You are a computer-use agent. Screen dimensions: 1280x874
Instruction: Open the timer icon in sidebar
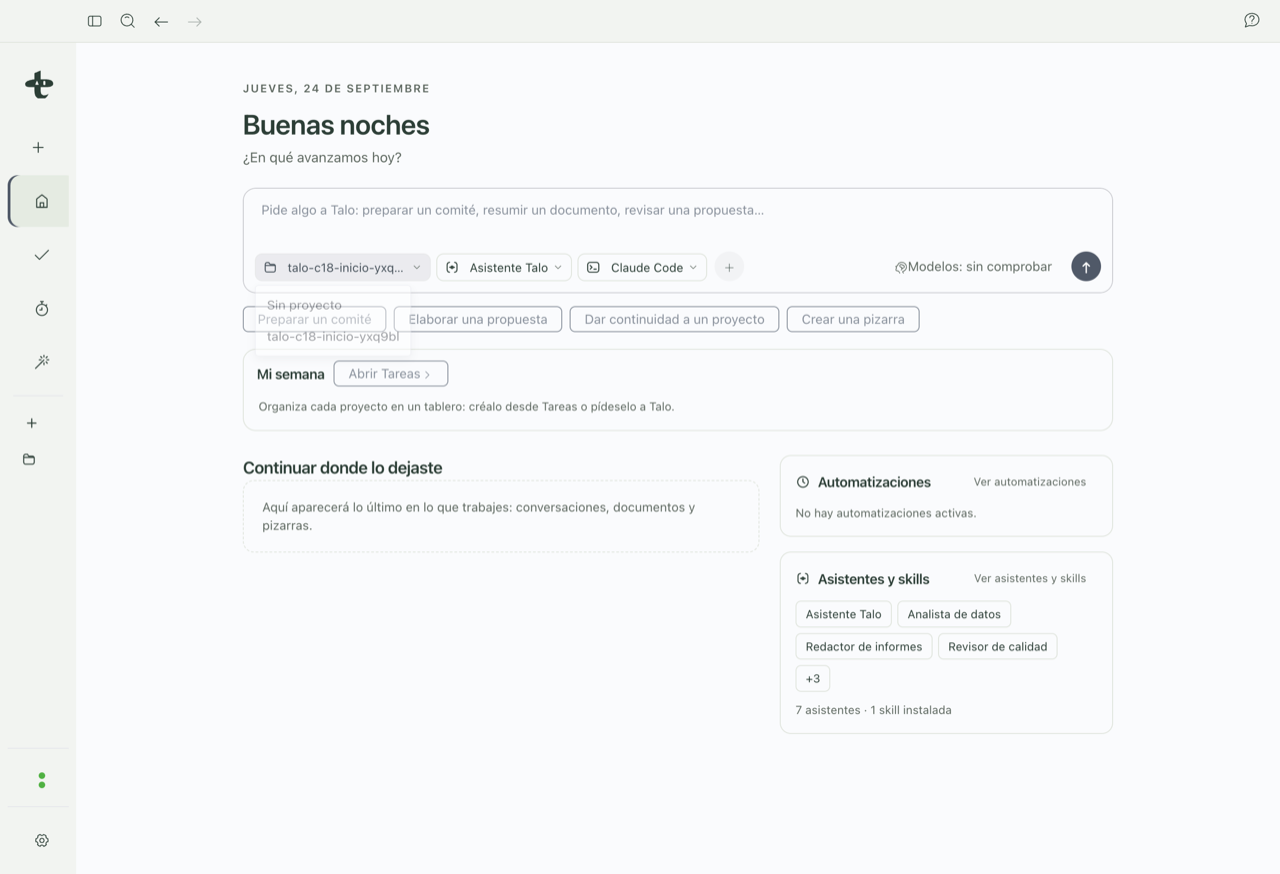point(41,309)
